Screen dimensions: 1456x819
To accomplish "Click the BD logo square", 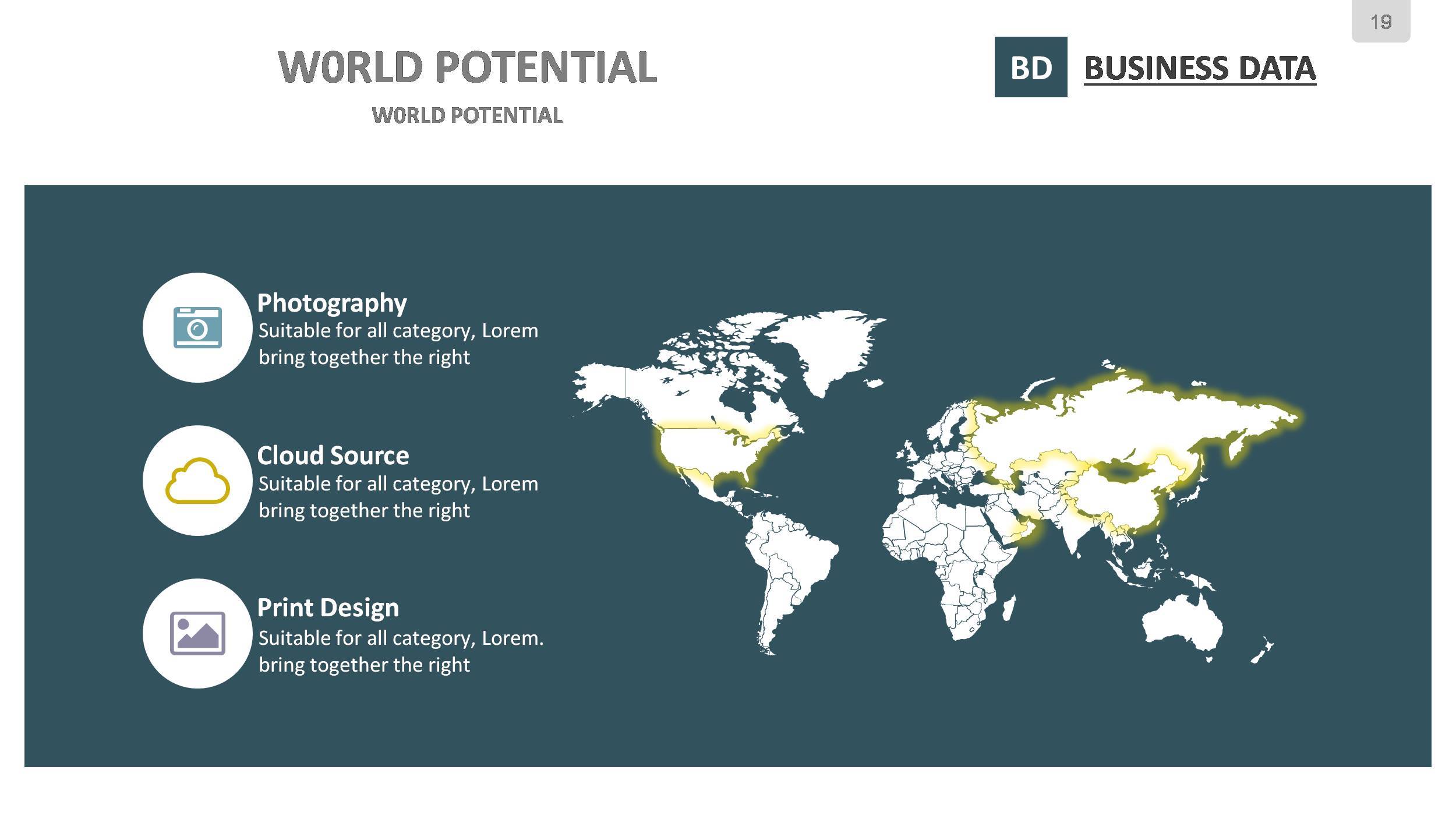I will click(x=1031, y=70).
